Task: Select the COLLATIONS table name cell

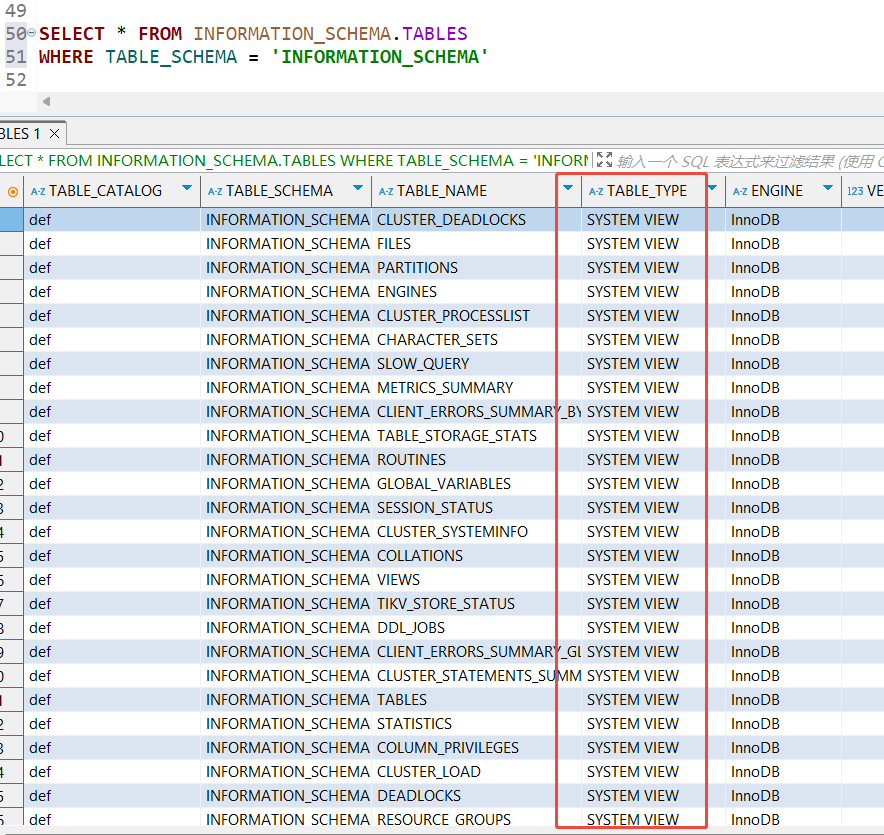Action: coord(476,556)
